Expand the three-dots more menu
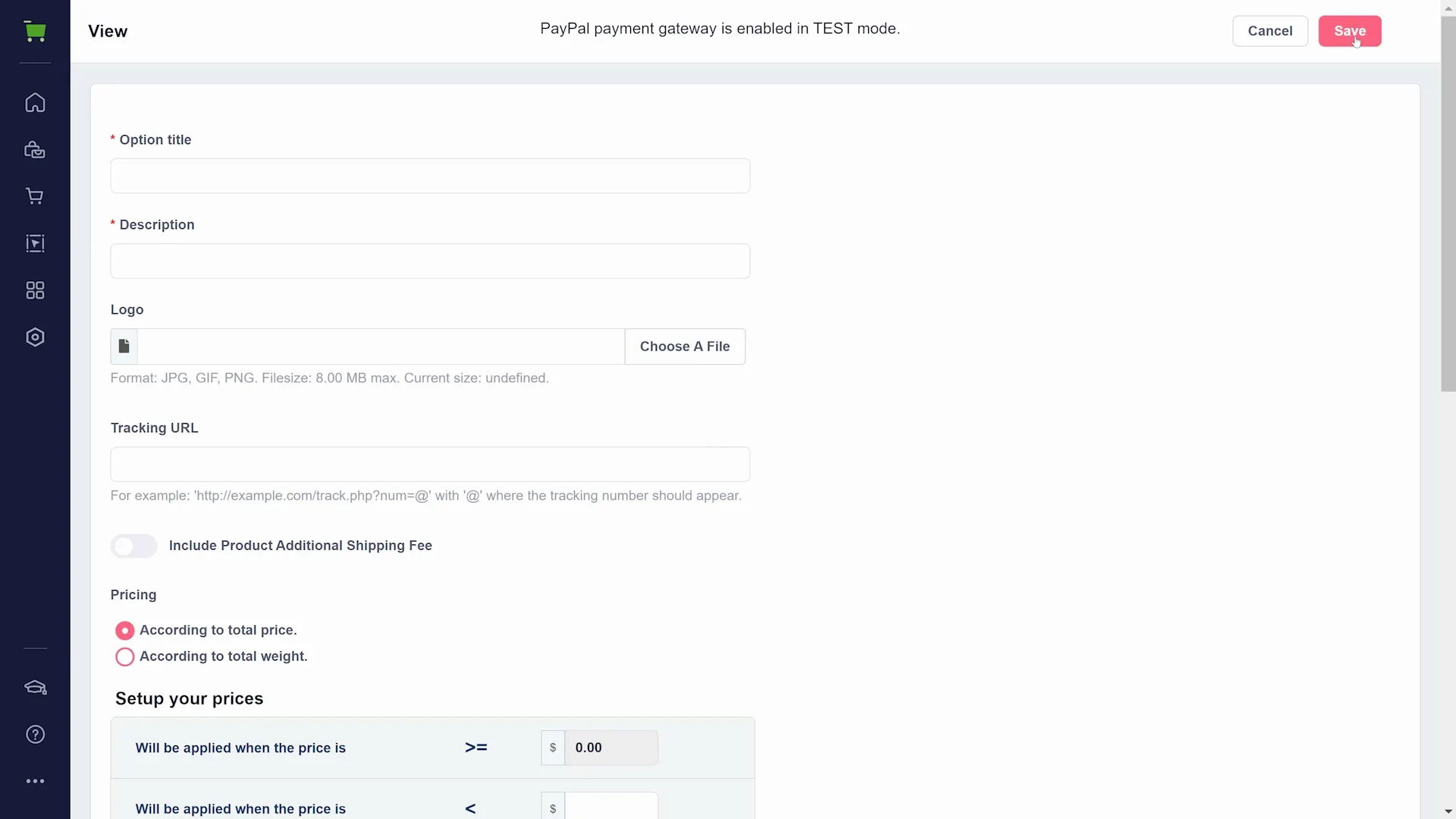 [35, 781]
